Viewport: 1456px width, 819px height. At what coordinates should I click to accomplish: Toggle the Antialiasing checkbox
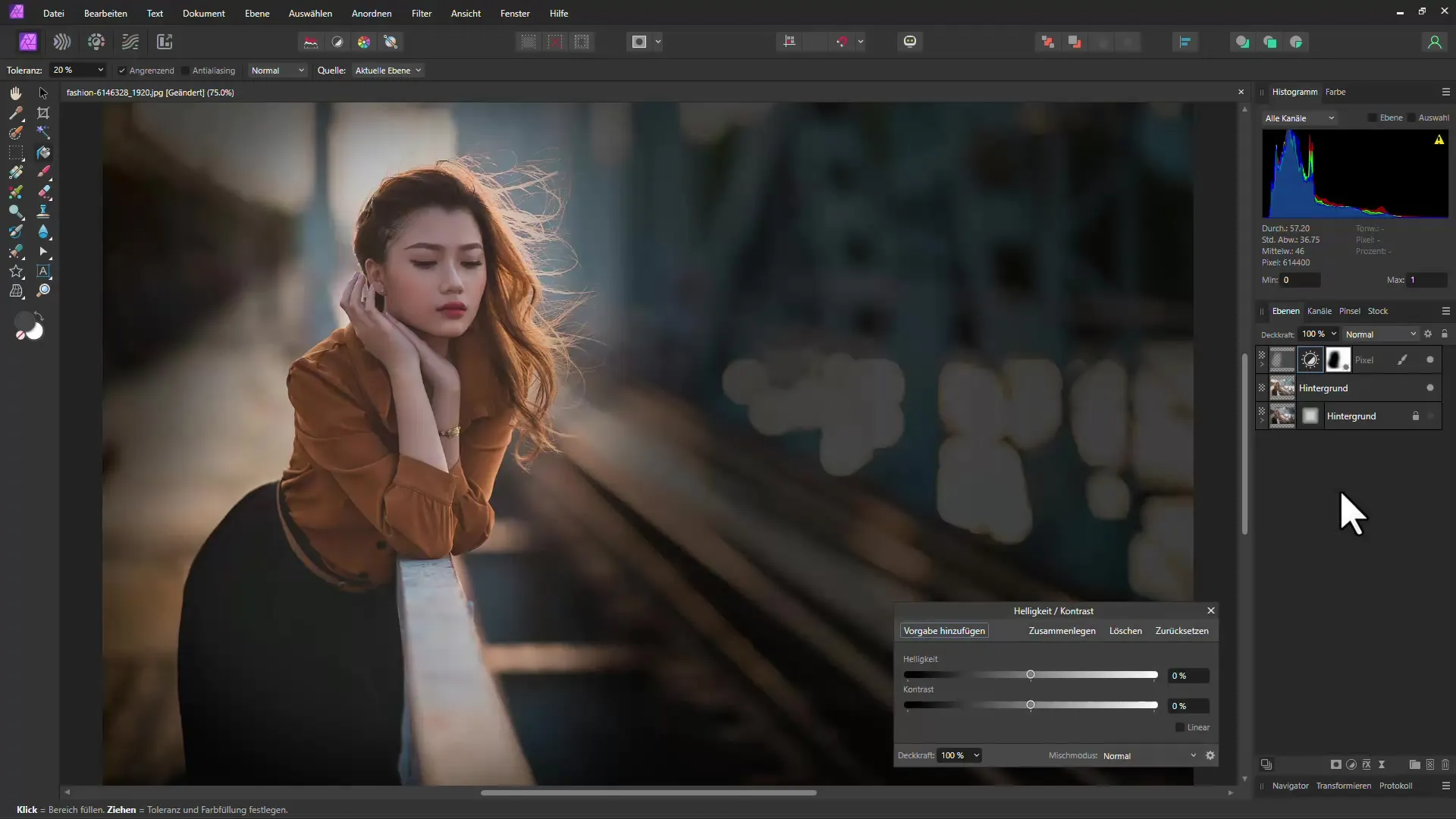(x=185, y=71)
